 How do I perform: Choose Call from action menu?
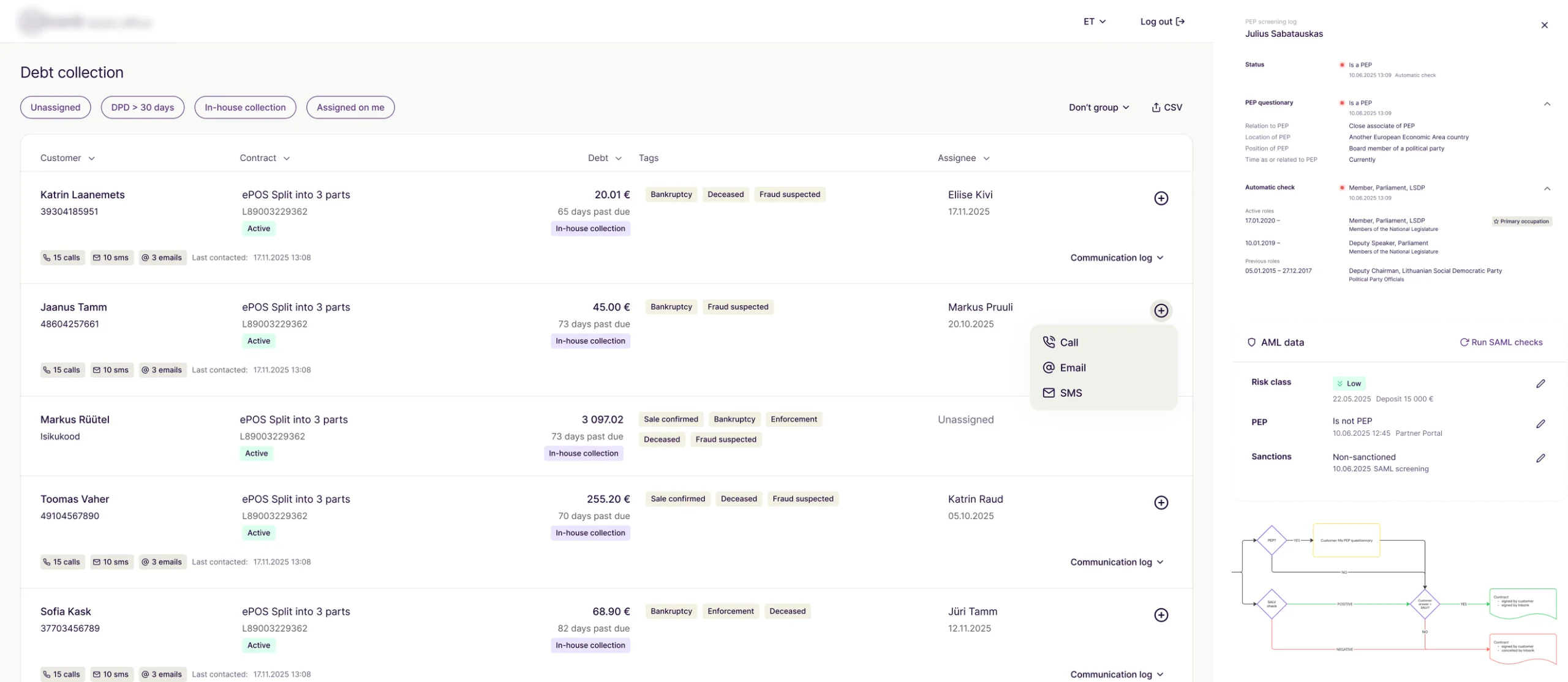click(x=1103, y=342)
